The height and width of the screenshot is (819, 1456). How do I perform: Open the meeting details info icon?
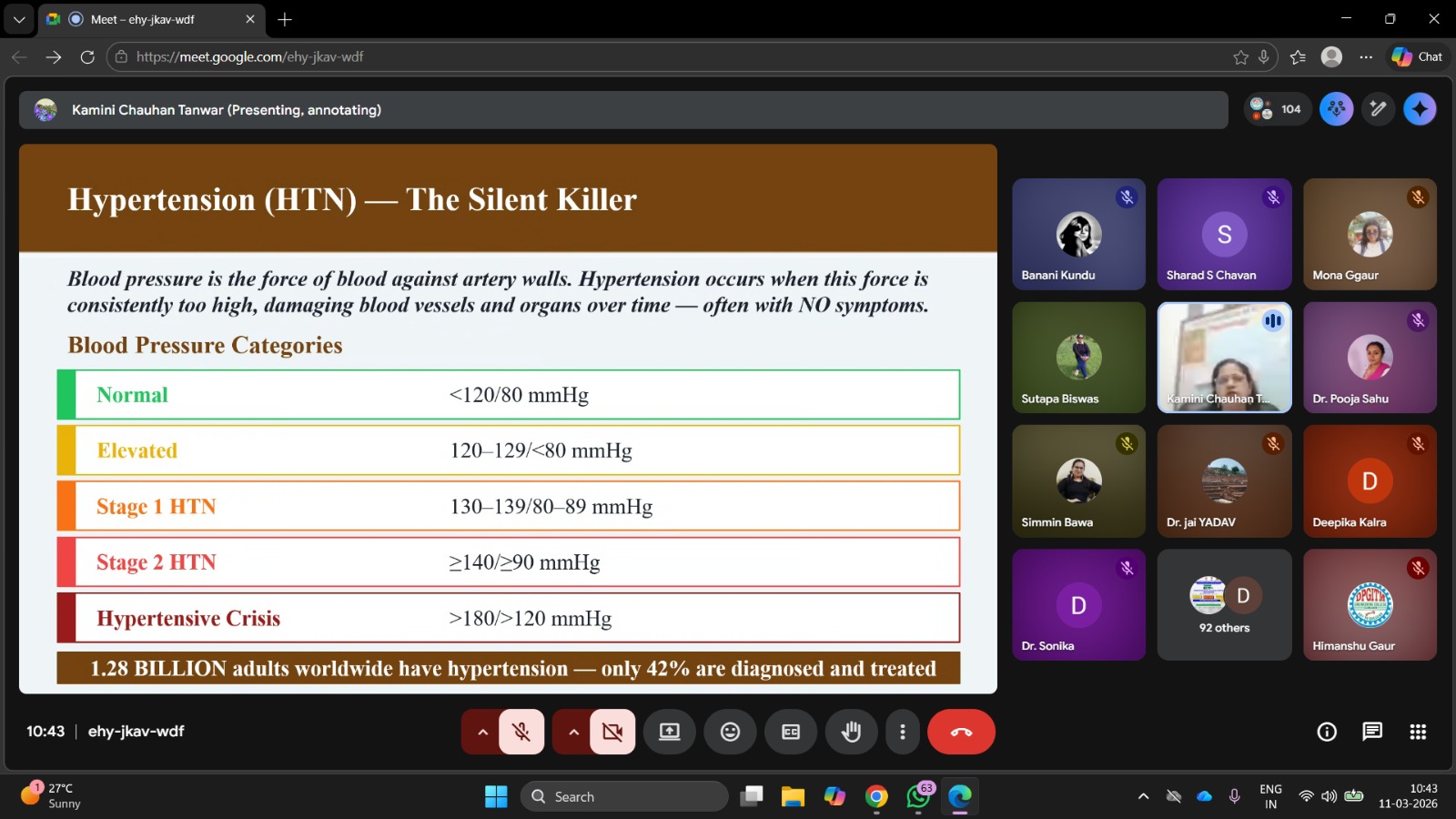pos(1327,732)
